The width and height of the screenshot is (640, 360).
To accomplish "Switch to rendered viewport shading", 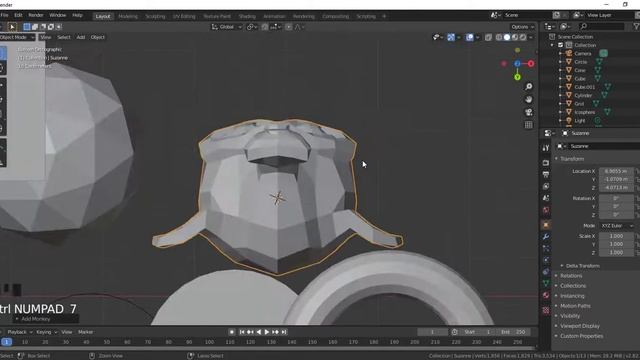I will click(x=523, y=38).
